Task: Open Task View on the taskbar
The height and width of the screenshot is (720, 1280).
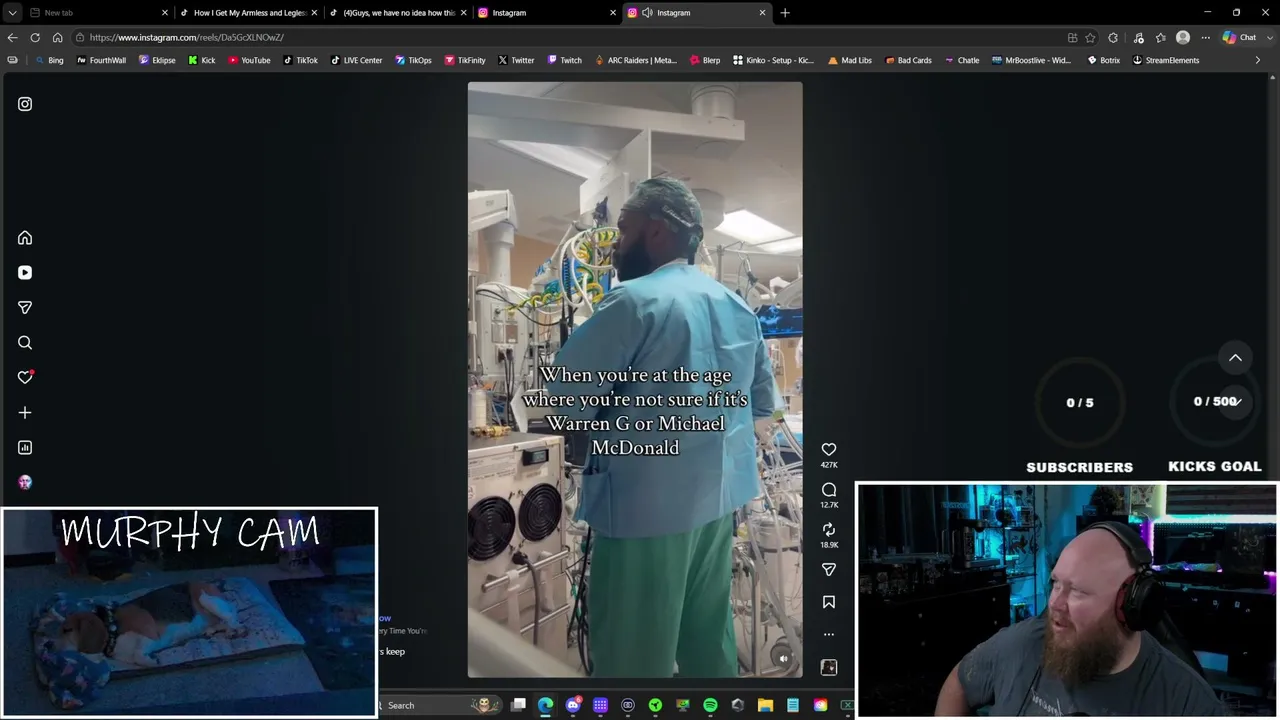Action: [518, 705]
